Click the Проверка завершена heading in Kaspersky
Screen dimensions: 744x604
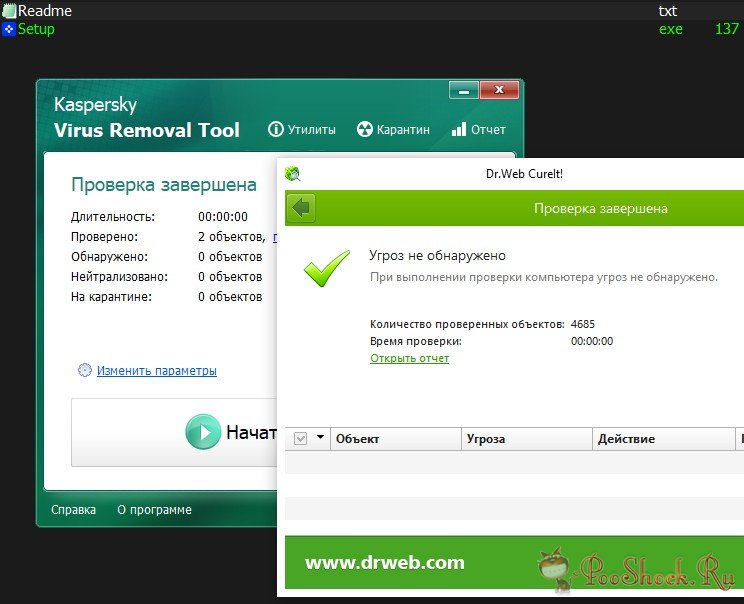pos(164,185)
